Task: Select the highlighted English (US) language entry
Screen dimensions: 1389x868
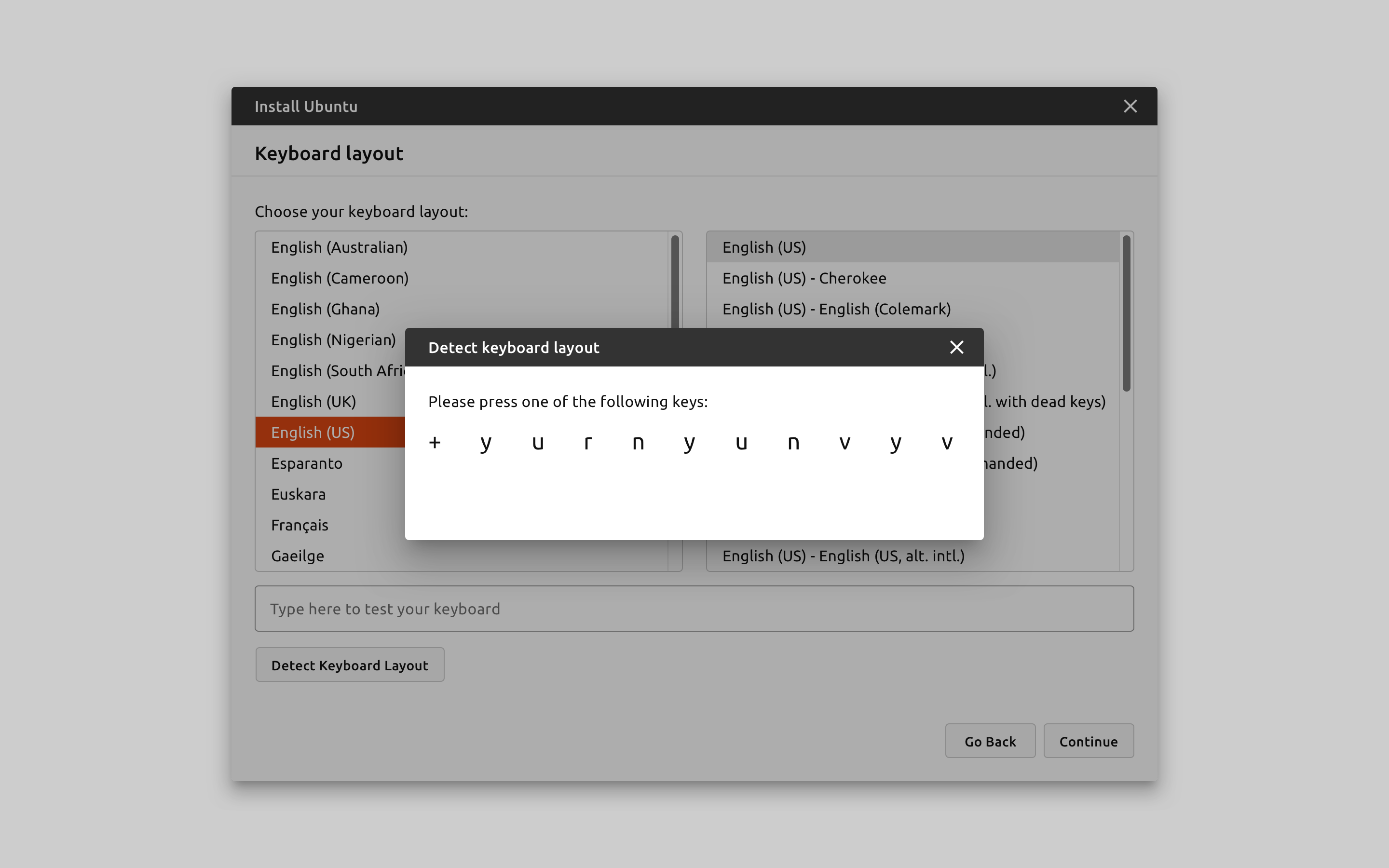Action: 313,432
